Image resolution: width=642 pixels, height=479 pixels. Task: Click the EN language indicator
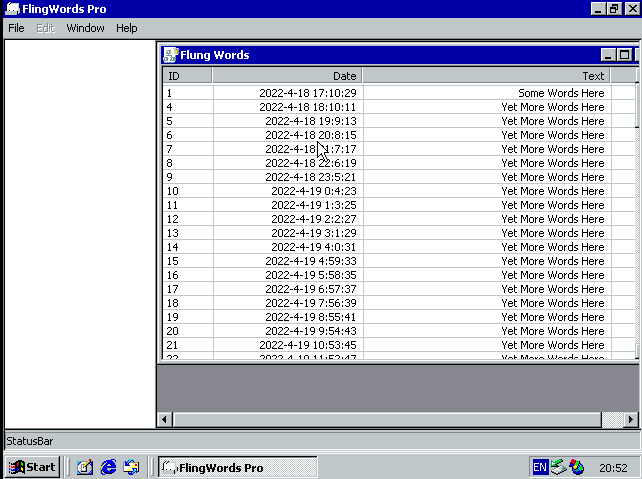pos(540,467)
